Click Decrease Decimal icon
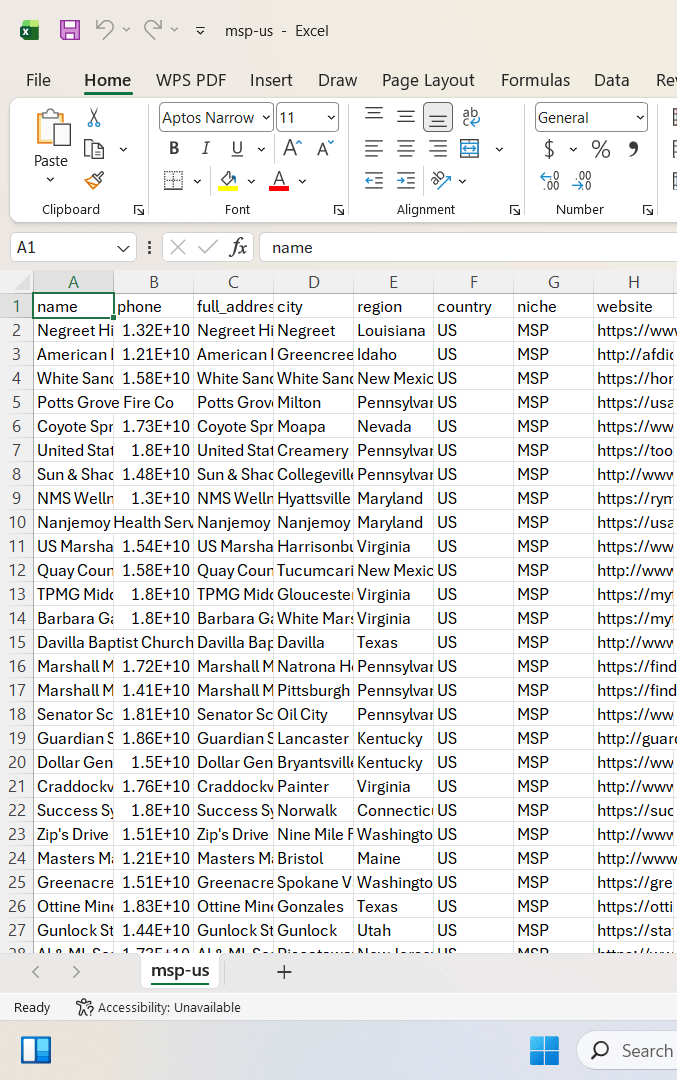This screenshot has height=1080, width=677. click(582, 180)
